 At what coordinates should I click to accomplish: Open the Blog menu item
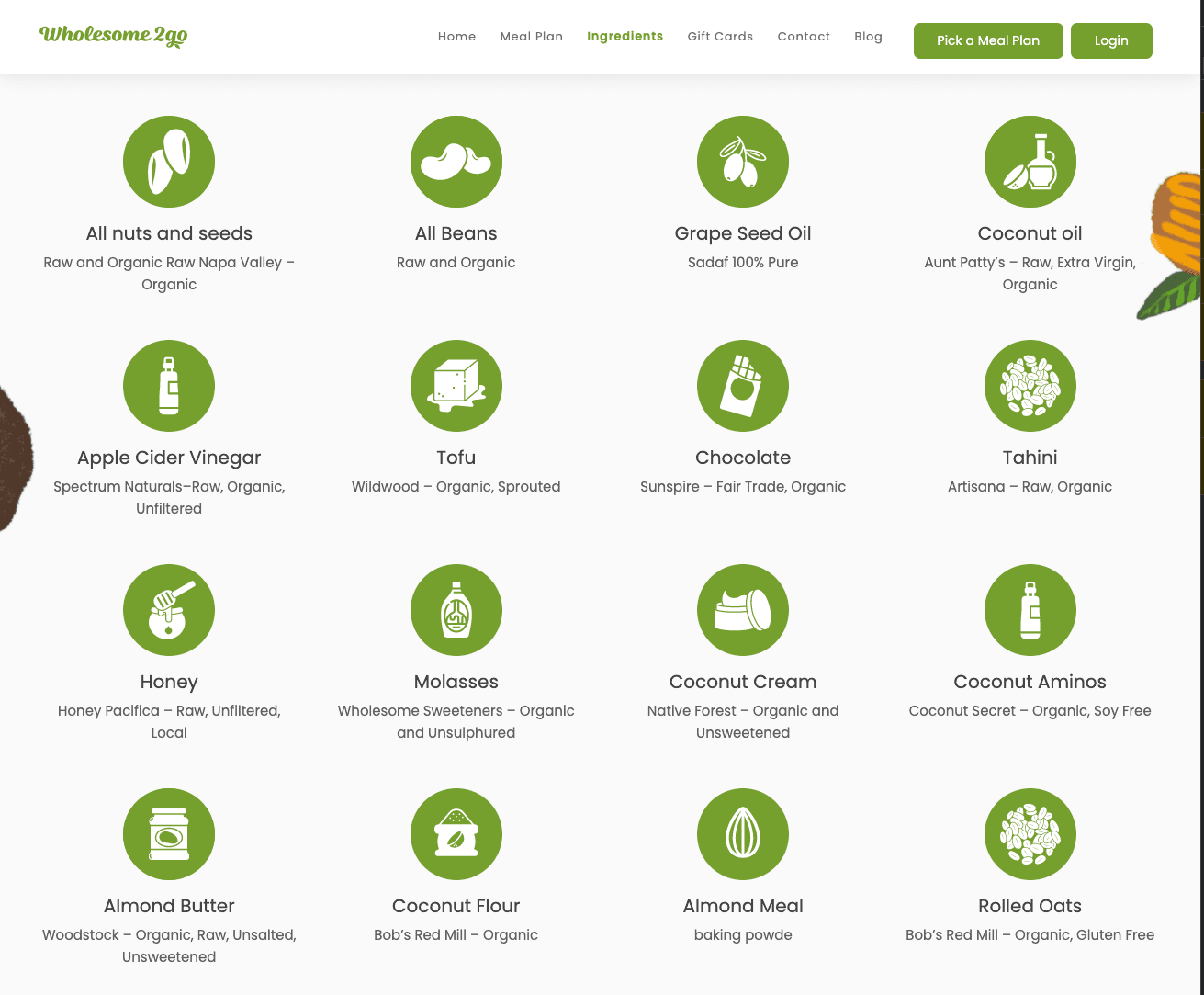click(x=868, y=37)
